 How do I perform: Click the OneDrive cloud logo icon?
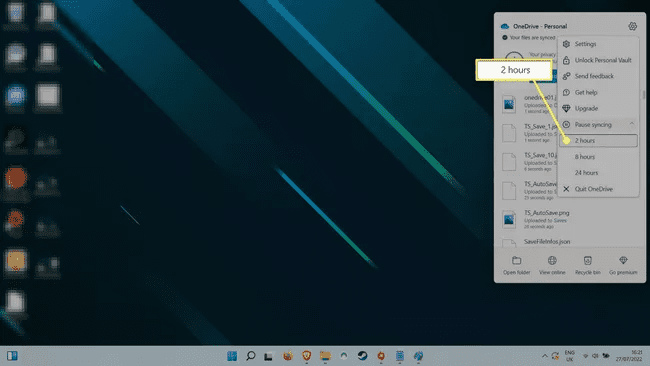[504, 26]
